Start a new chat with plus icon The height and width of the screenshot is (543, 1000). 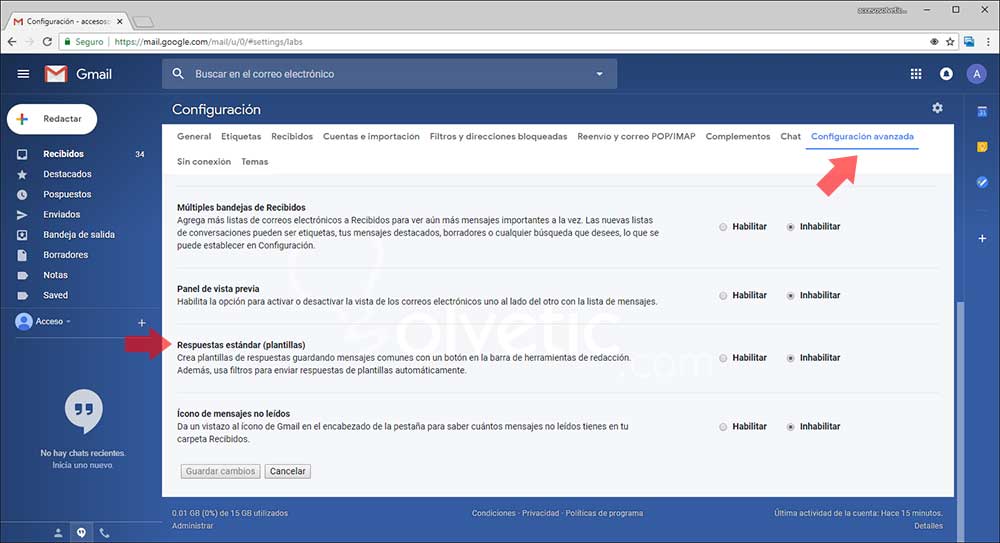[142, 323]
